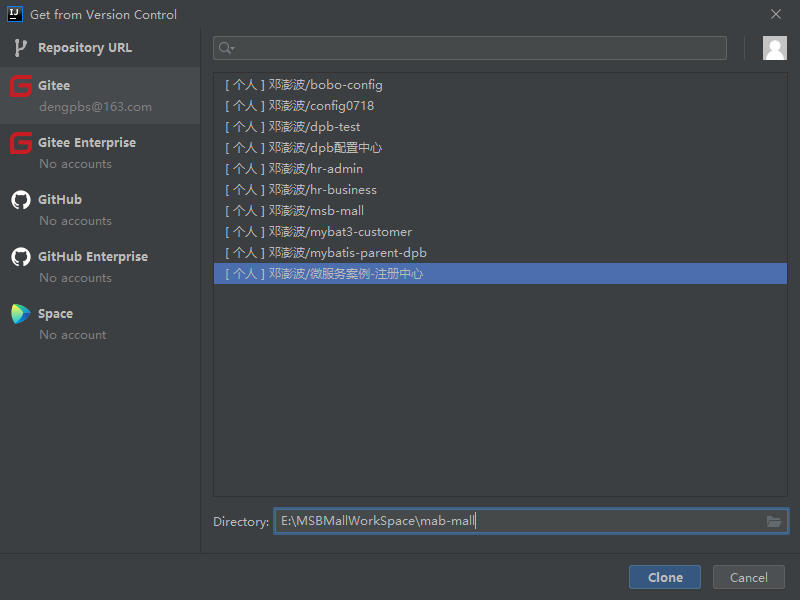Screen dimensions: 800x600
Task: Close the Get from Version Control dialog
Action: coord(776,14)
